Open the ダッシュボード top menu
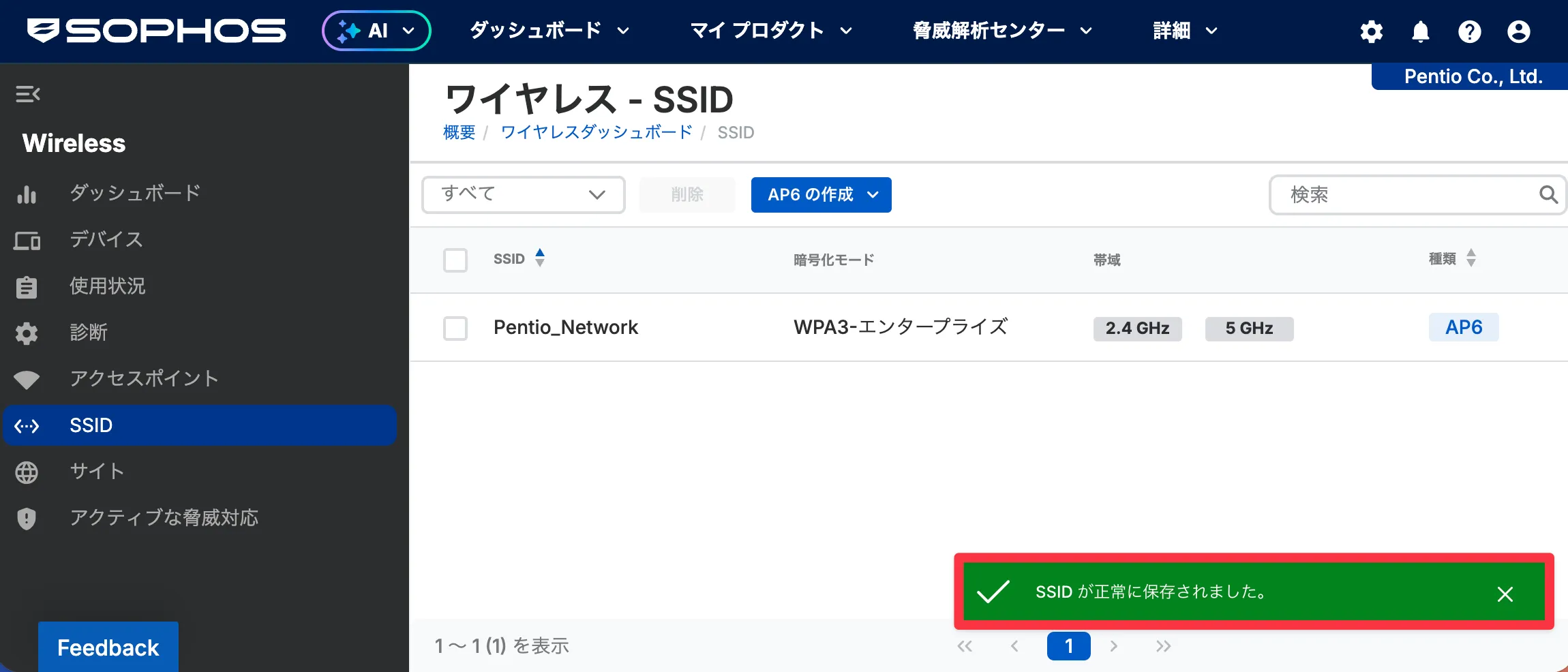1568x672 pixels. 549,31
